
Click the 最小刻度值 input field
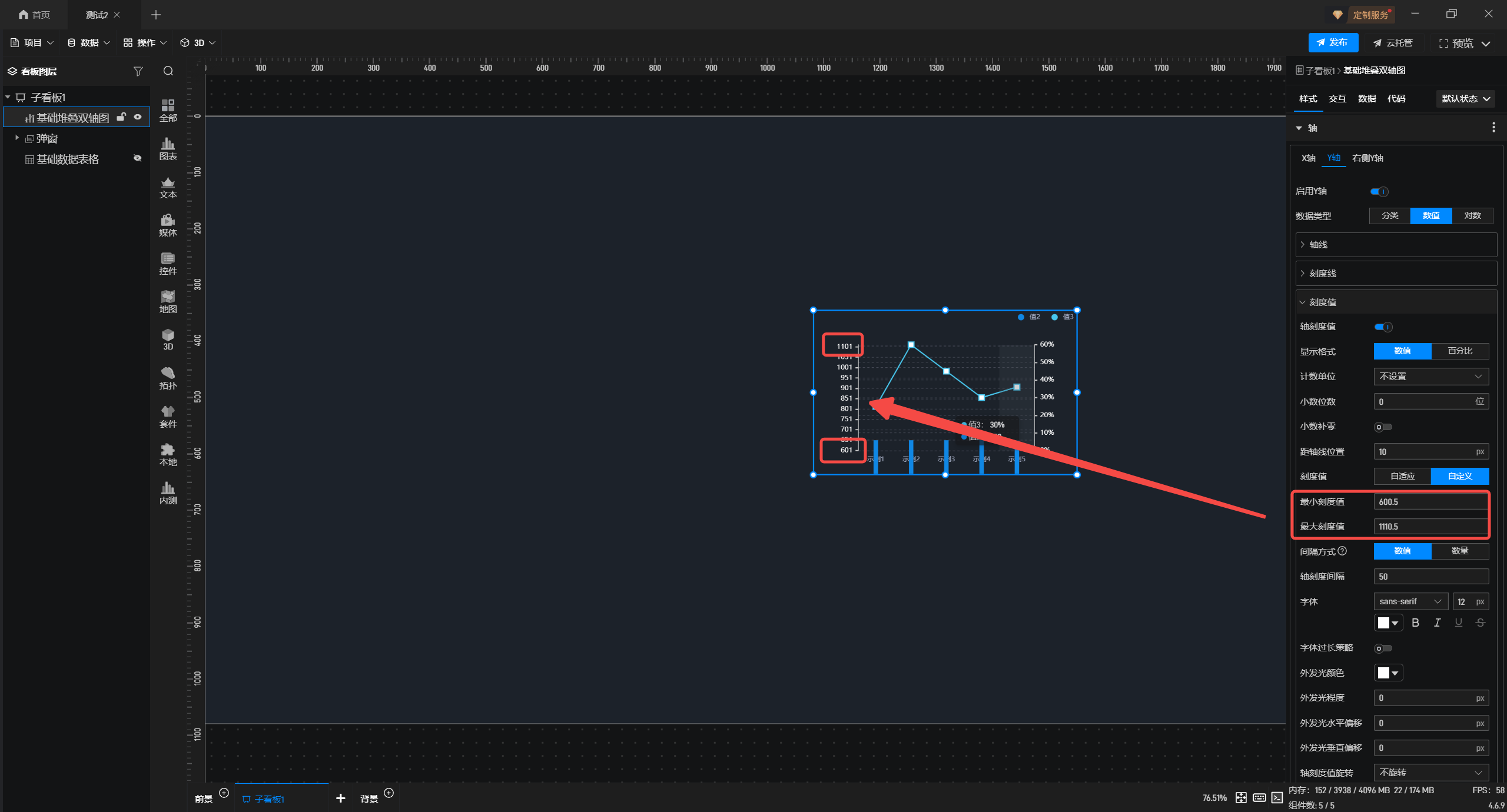pos(1430,502)
